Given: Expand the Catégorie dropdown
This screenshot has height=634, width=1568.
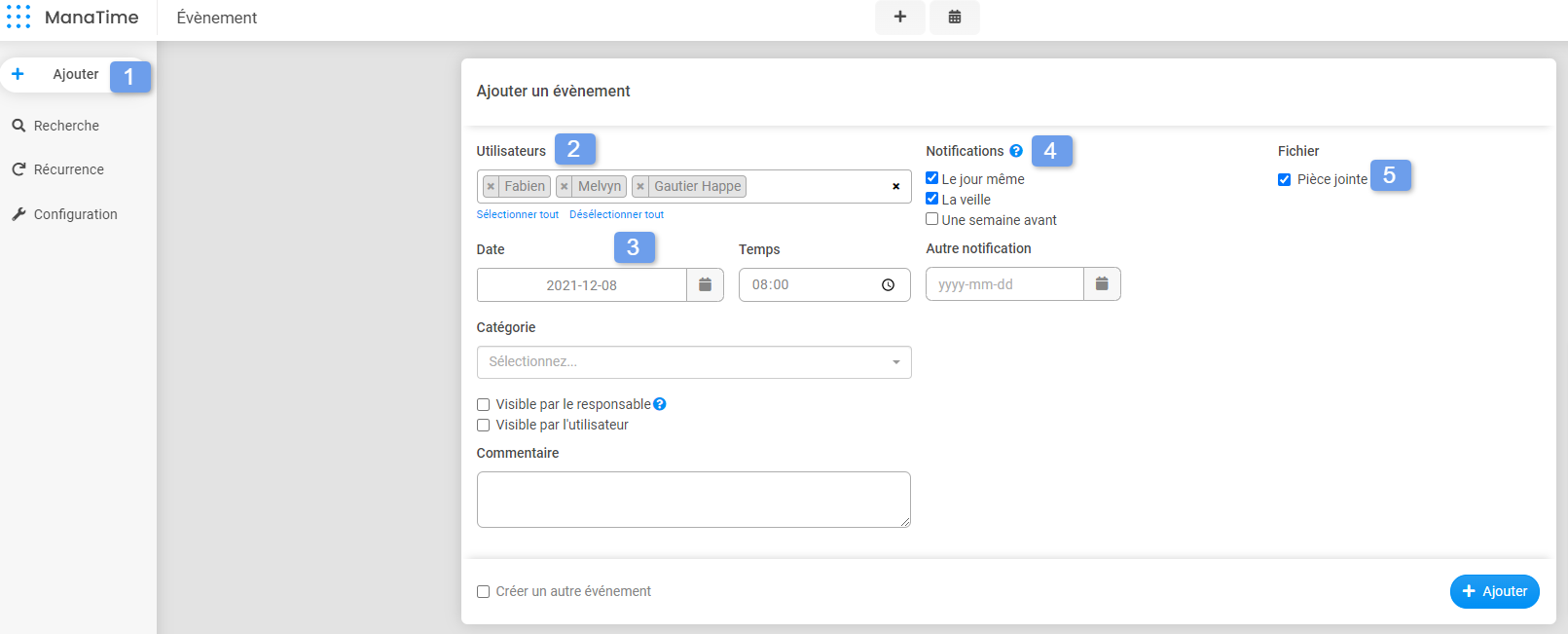Looking at the screenshot, I should click(693, 362).
